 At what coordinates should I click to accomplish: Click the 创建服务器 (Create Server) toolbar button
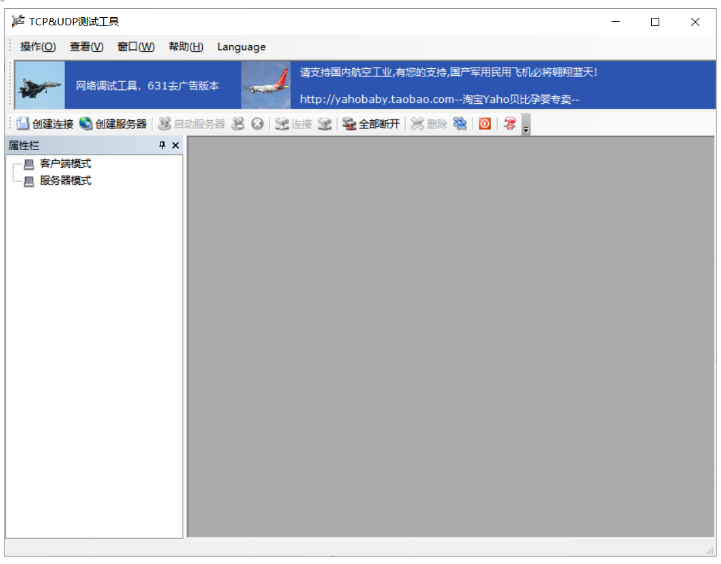[x=113, y=124]
